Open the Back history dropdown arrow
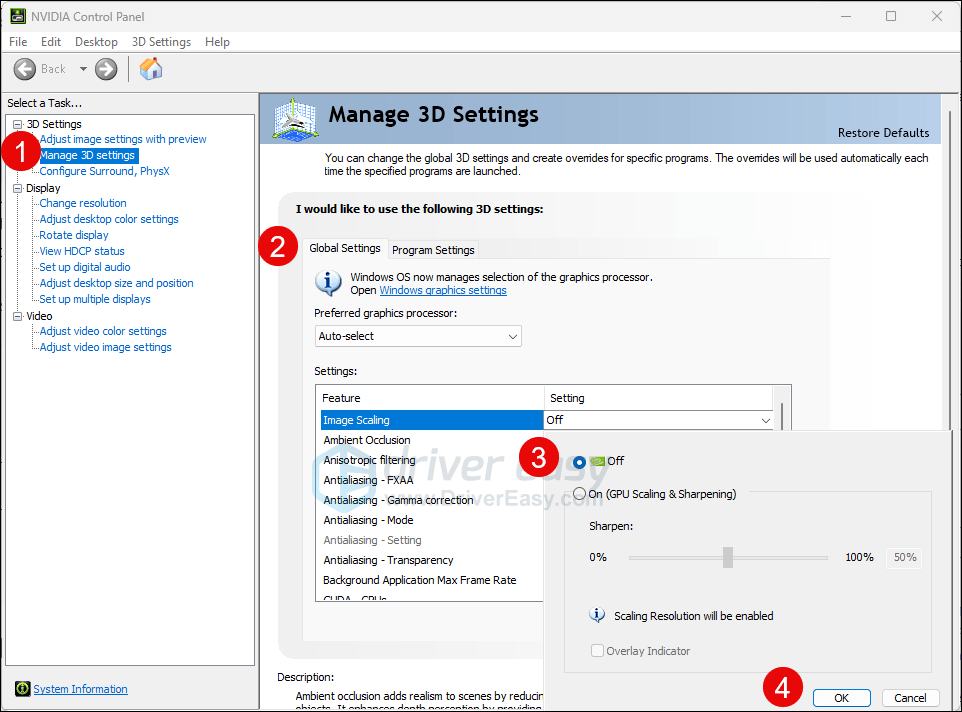Viewport: 962px width, 712px height. [83, 69]
